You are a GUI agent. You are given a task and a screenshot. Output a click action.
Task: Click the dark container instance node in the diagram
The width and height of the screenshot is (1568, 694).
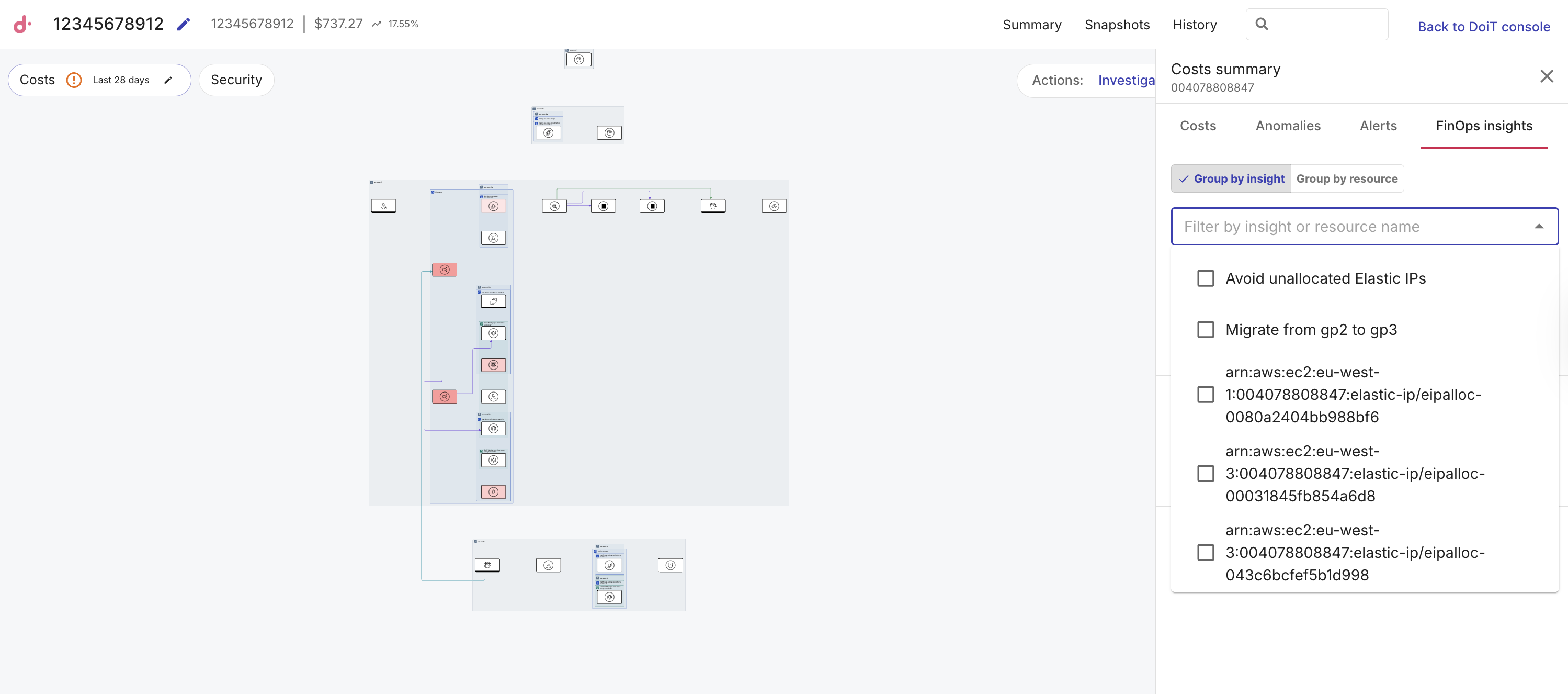coord(603,206)
